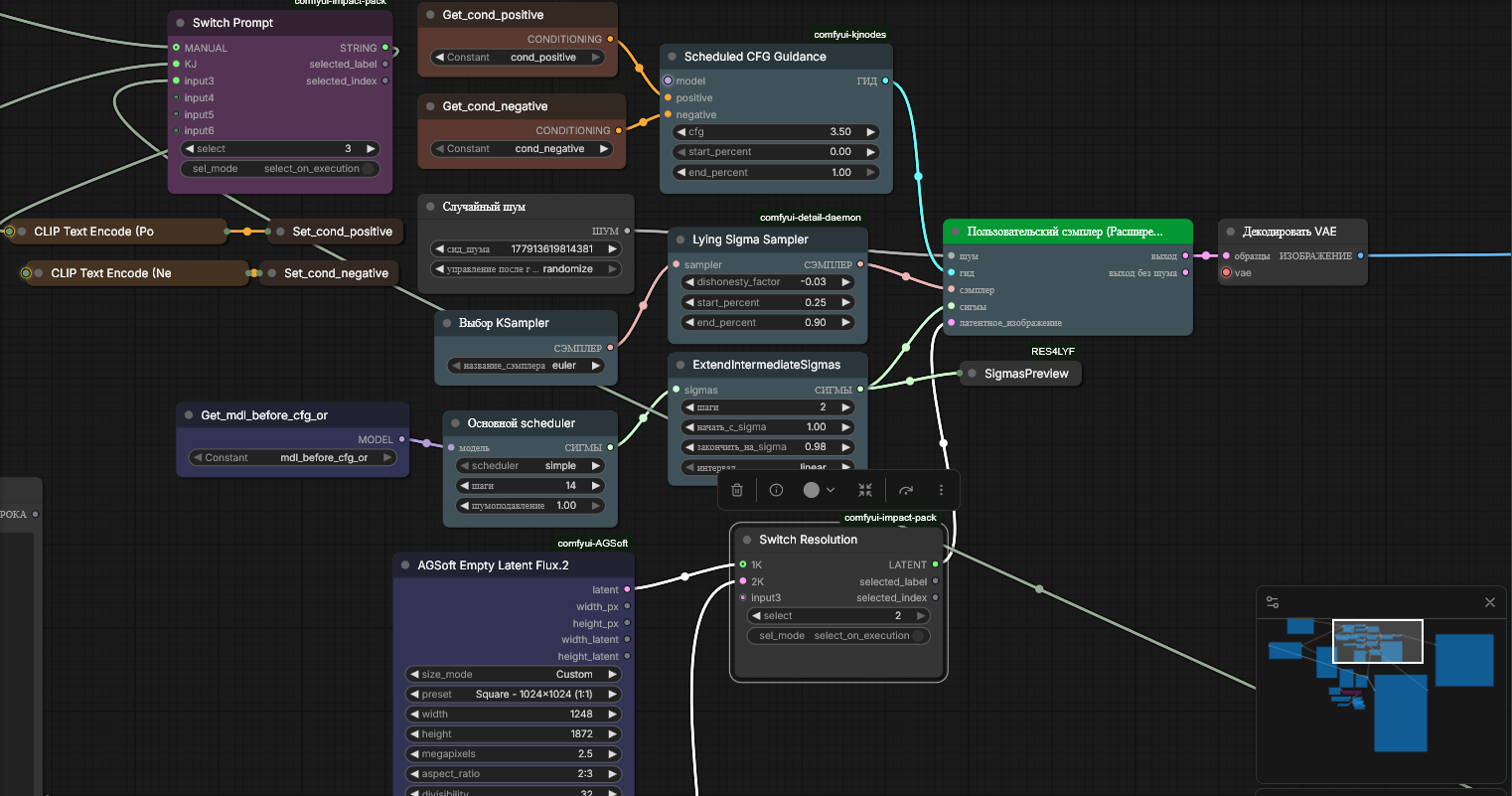
Task: Toggle sel_mode select_on_execution in Switch Resolution
Action: 838,636
